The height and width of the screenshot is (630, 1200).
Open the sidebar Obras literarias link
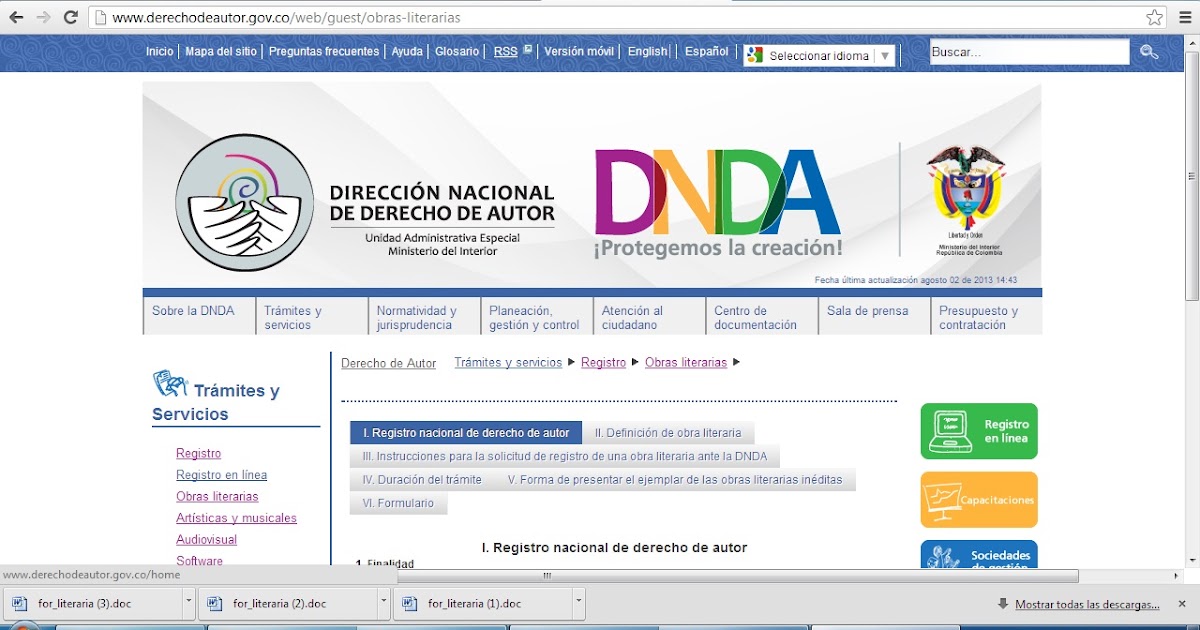point(217,496)
